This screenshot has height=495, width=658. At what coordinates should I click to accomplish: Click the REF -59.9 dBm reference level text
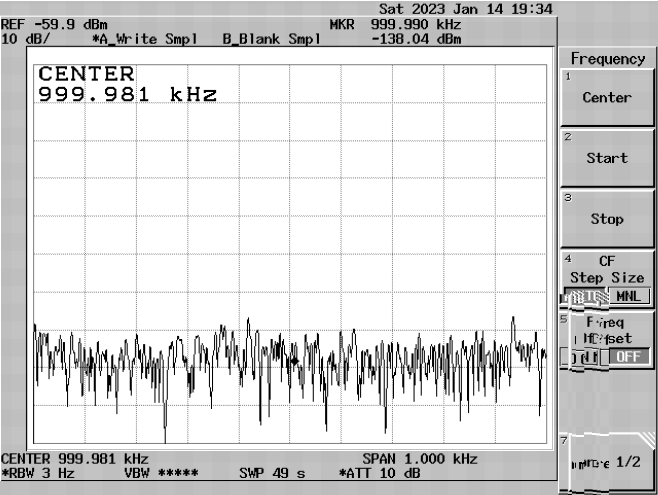click(x=54, y=24)
